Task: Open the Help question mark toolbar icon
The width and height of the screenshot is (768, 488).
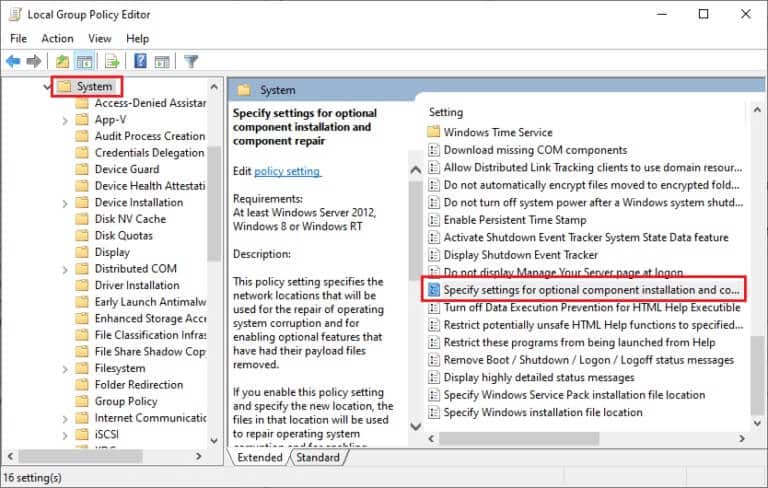Action: tap(141, 61)
